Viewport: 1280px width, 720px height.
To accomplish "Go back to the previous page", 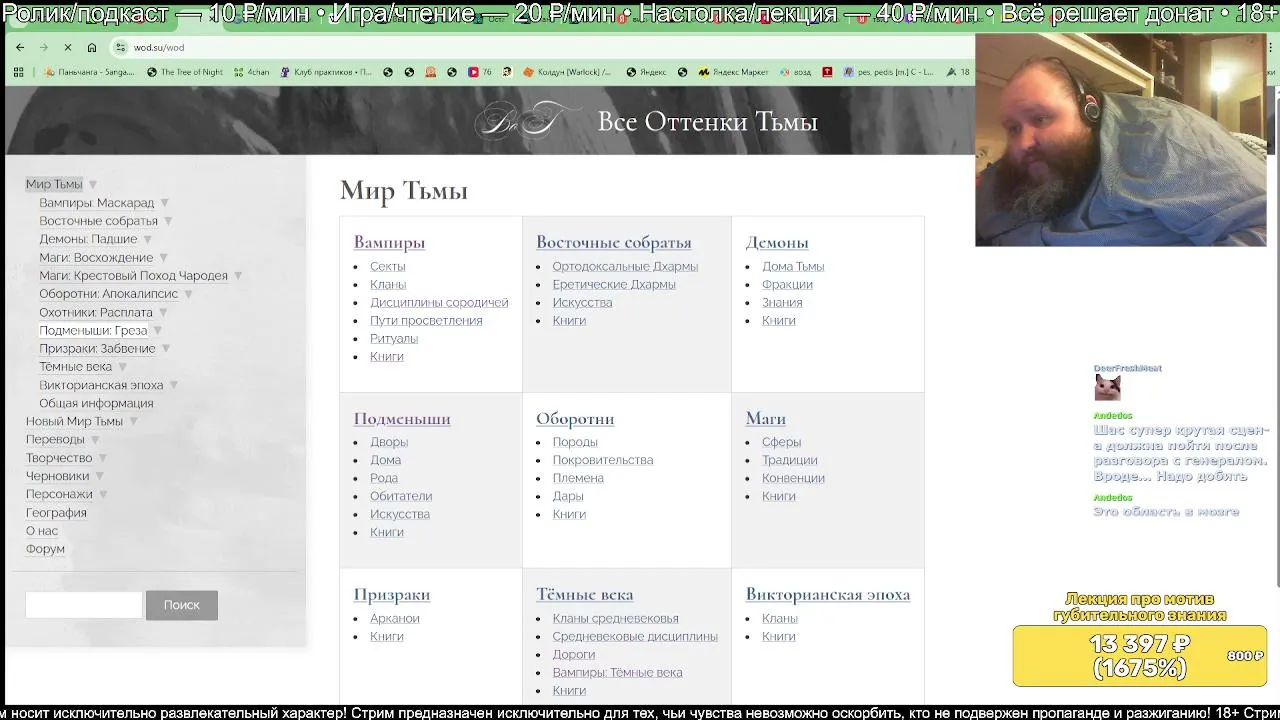I will click(x=20, y=47).
